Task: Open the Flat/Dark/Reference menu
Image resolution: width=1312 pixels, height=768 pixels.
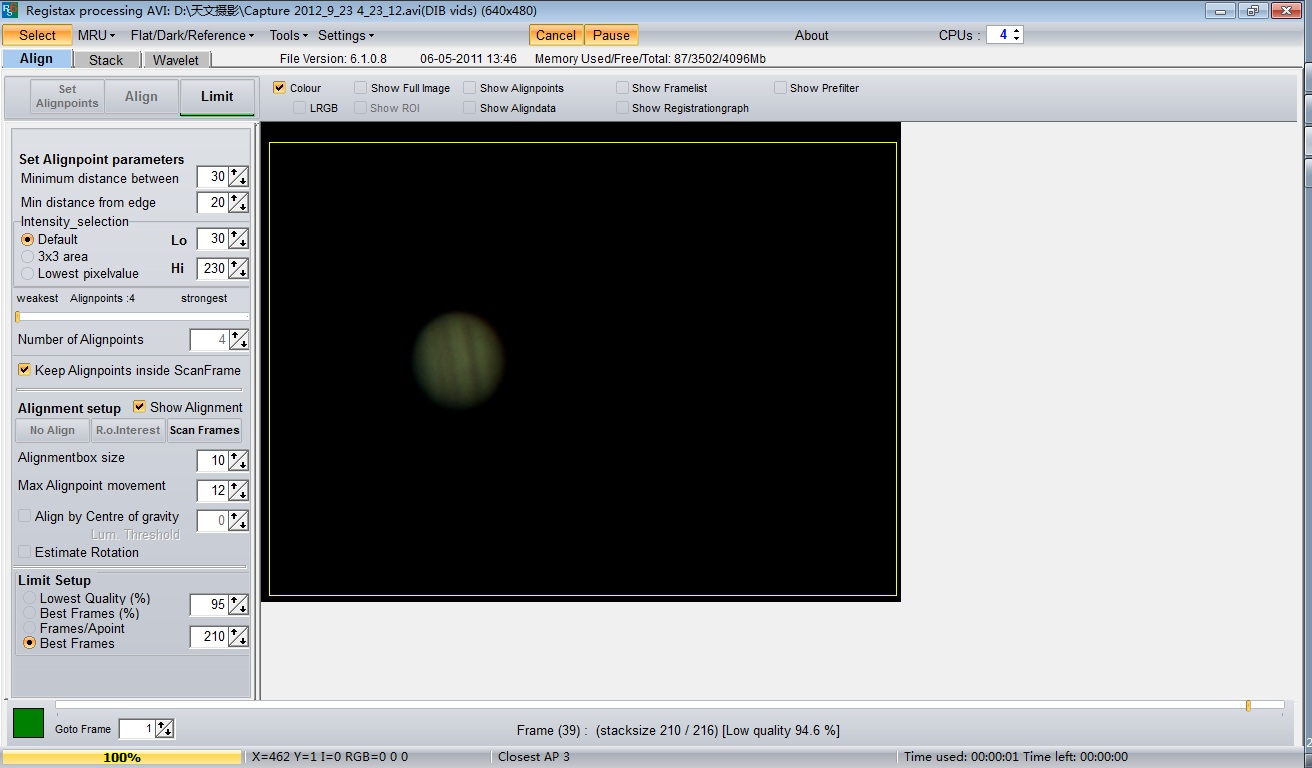Action: point(192,35)
